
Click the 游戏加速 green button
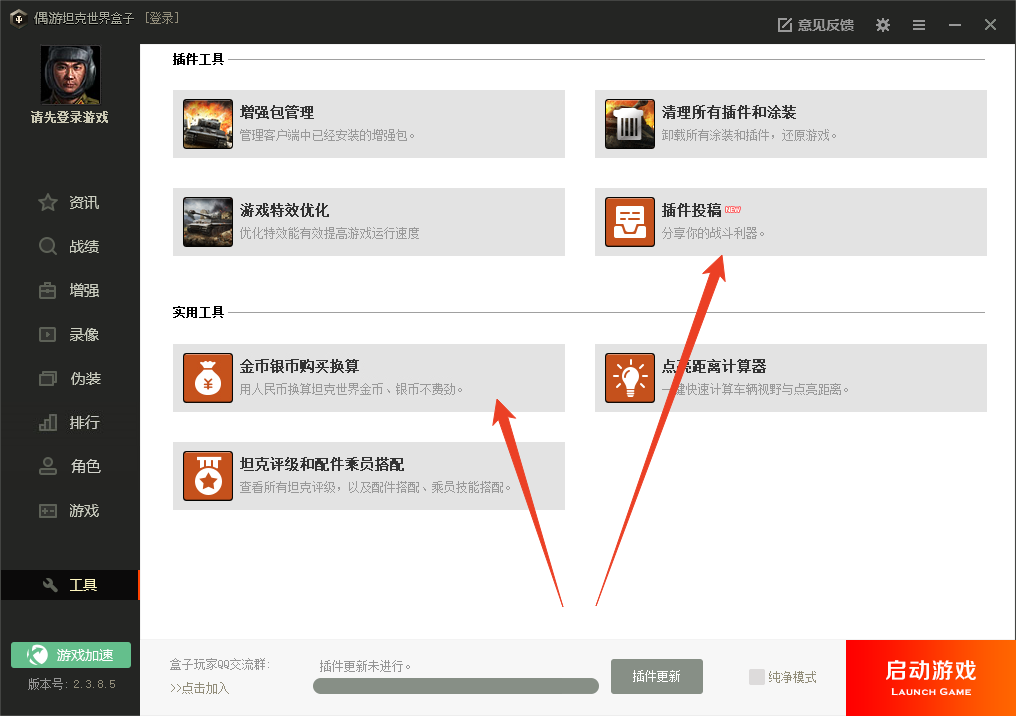coord(71,655)
